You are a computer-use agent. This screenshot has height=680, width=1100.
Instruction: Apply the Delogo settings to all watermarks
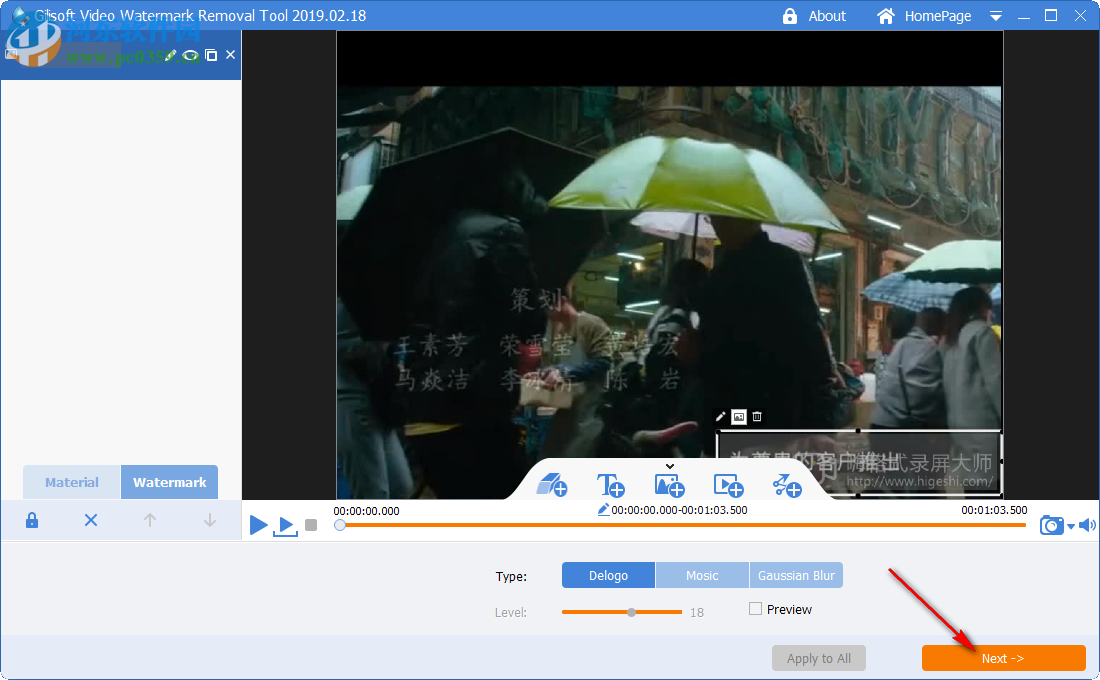coord(819,658)
